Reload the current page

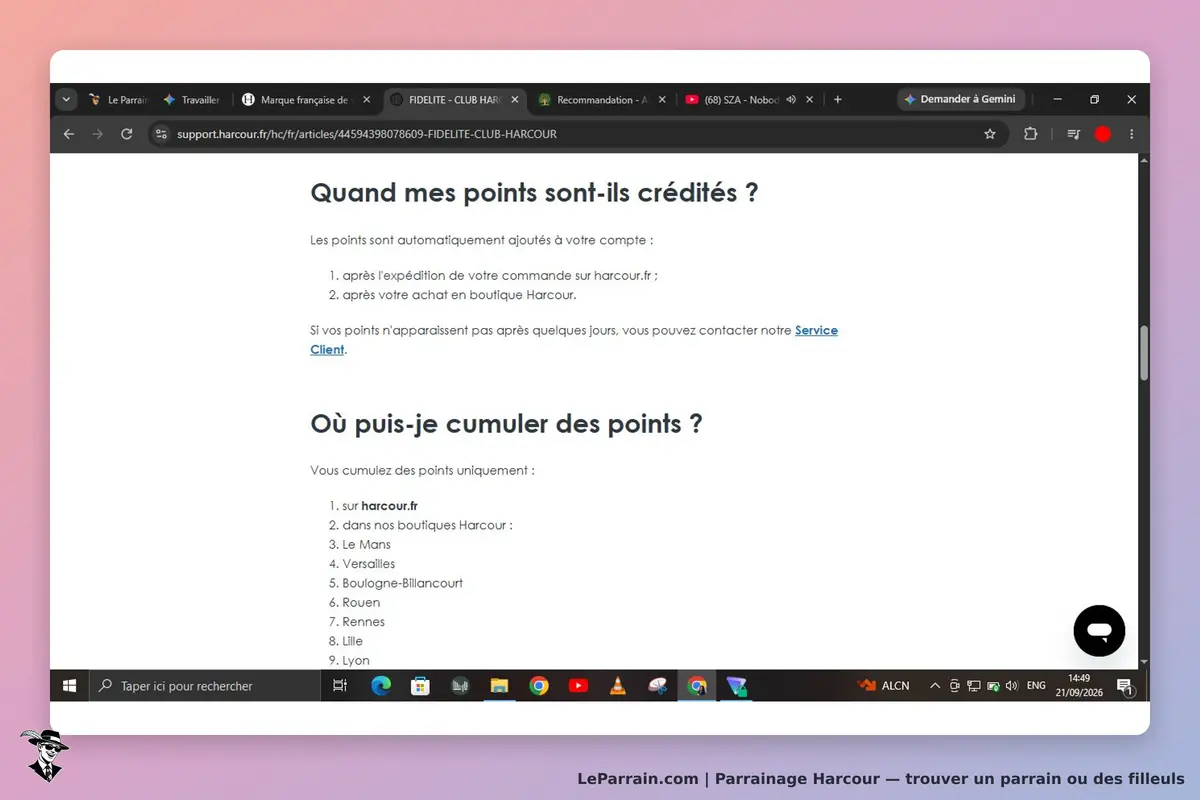pos(126,134)
